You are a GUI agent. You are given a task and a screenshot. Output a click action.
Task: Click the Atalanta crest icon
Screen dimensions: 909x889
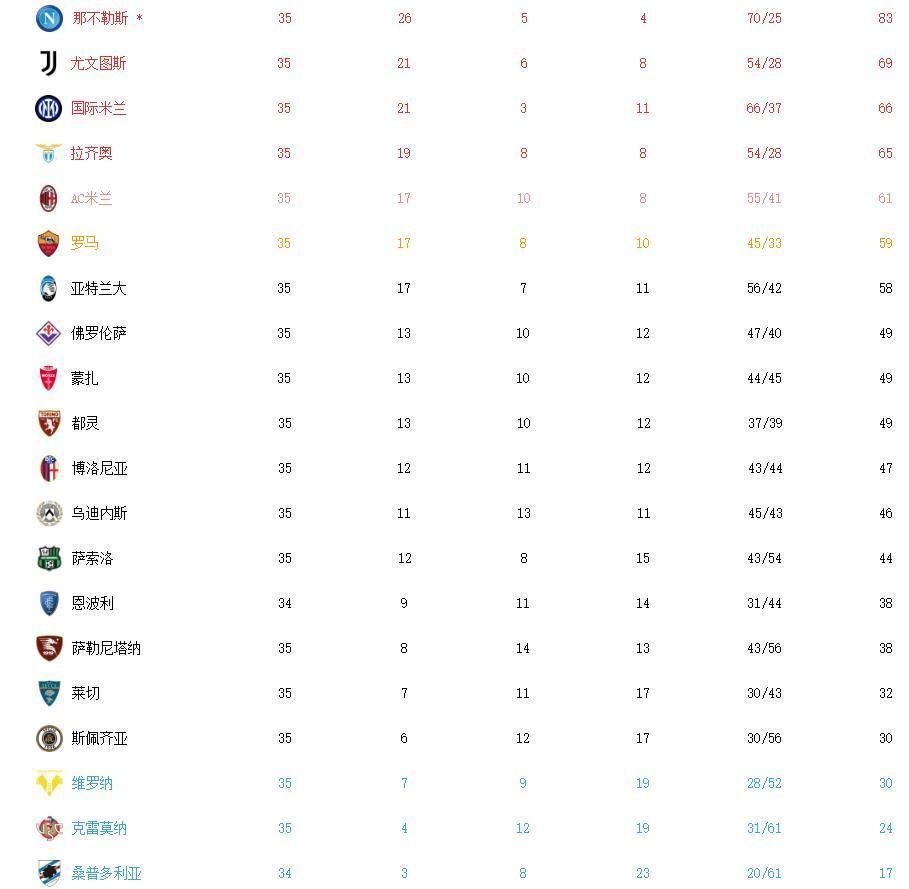point(49,288)
